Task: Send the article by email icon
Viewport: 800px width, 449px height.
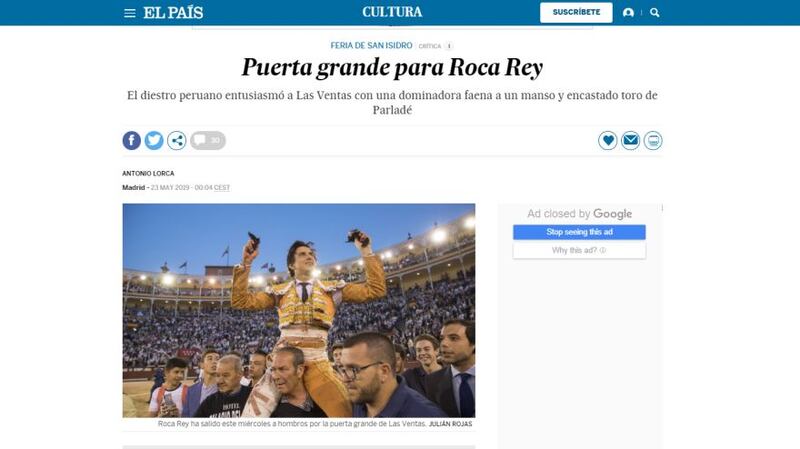Action: click(630, 140)
